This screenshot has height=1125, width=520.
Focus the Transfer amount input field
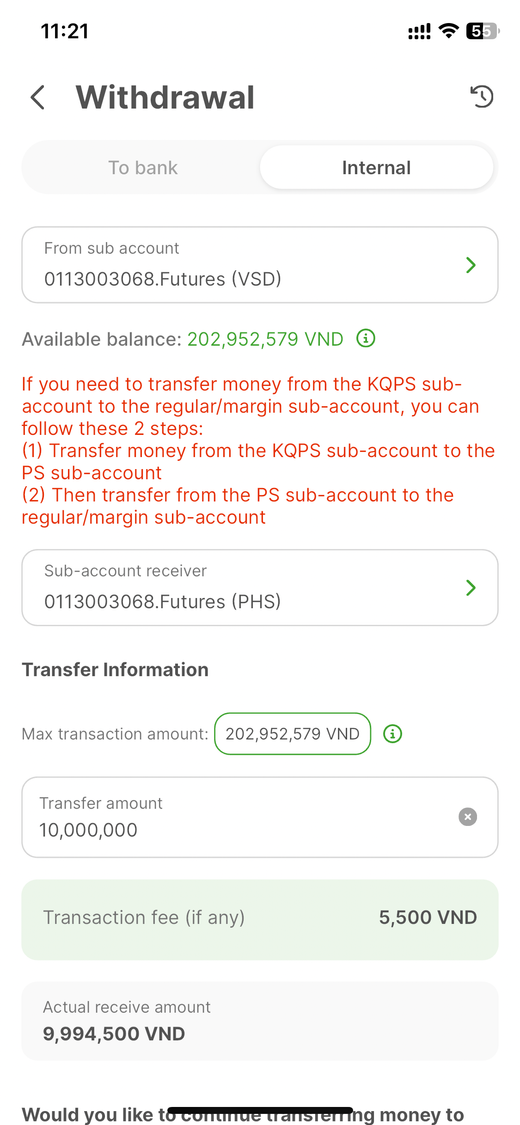pos(260,816)
